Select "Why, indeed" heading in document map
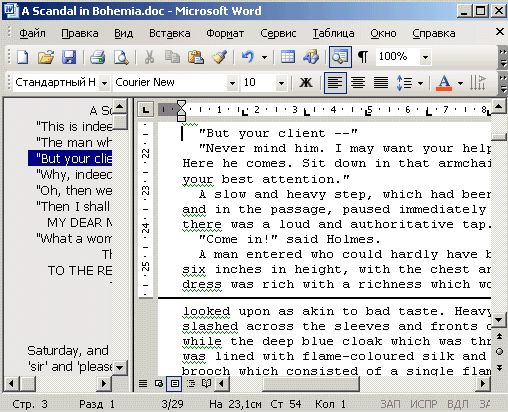Screen dimensions: 508x412 pos(74,174)
